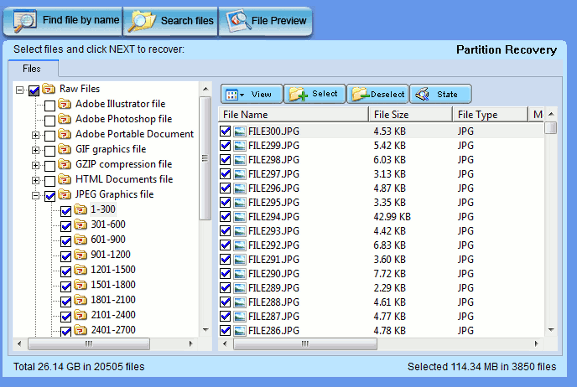Expand the HTML Documents file node
577x387 pixels.
[x=36, y=180]
